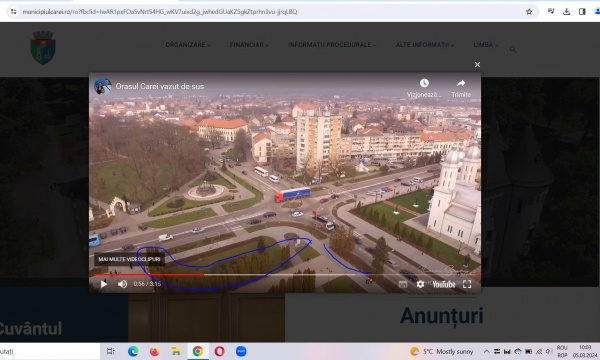This screenshot has height=360, width=600.
Task: Open the video on YouTube logo
Action: 443,284
